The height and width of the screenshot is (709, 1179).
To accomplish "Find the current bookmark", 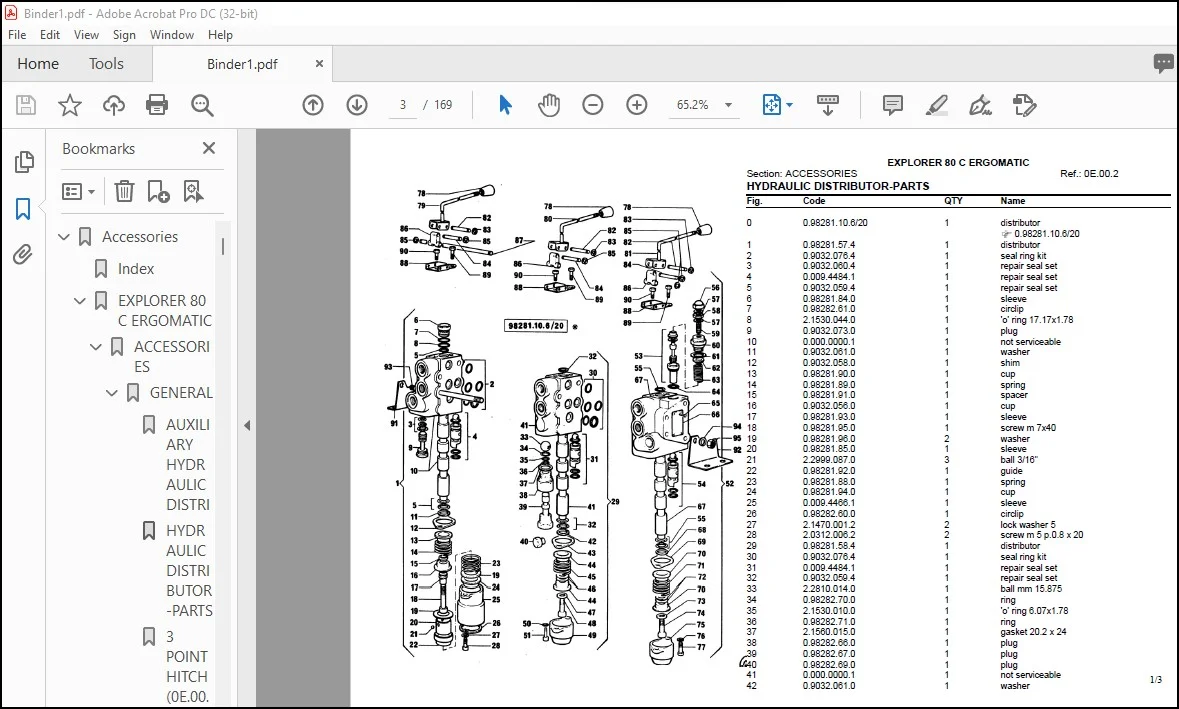I will (x=193, y=192).
